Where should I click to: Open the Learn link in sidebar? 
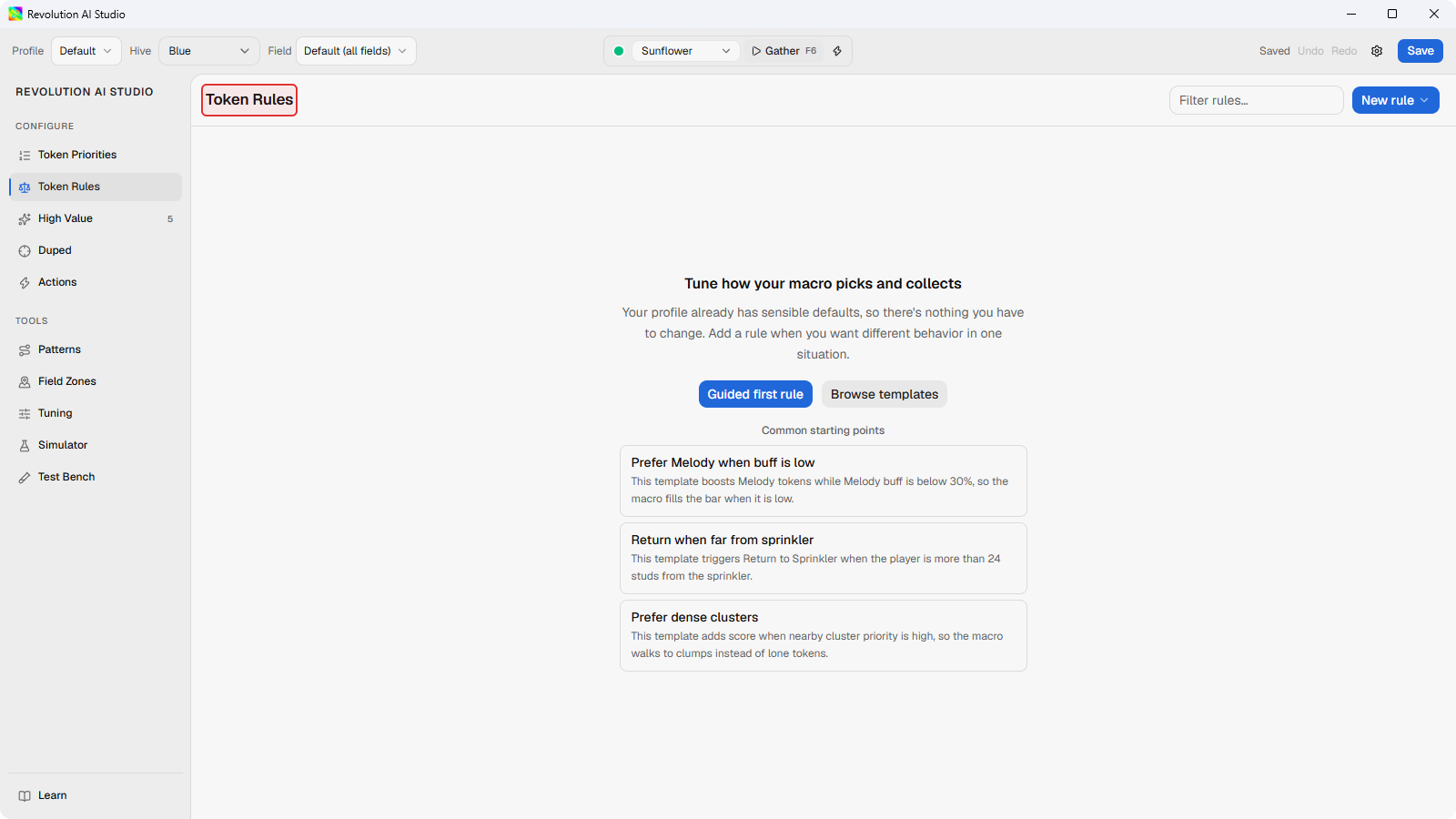pos(96,795)
